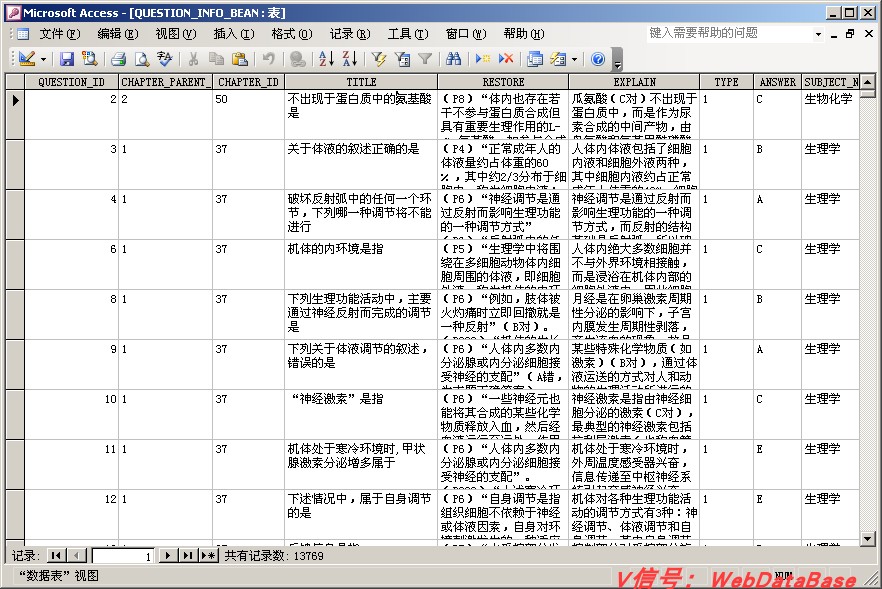Click the Print icon
This screenshot has height=589, width=882.
[118, 59]
